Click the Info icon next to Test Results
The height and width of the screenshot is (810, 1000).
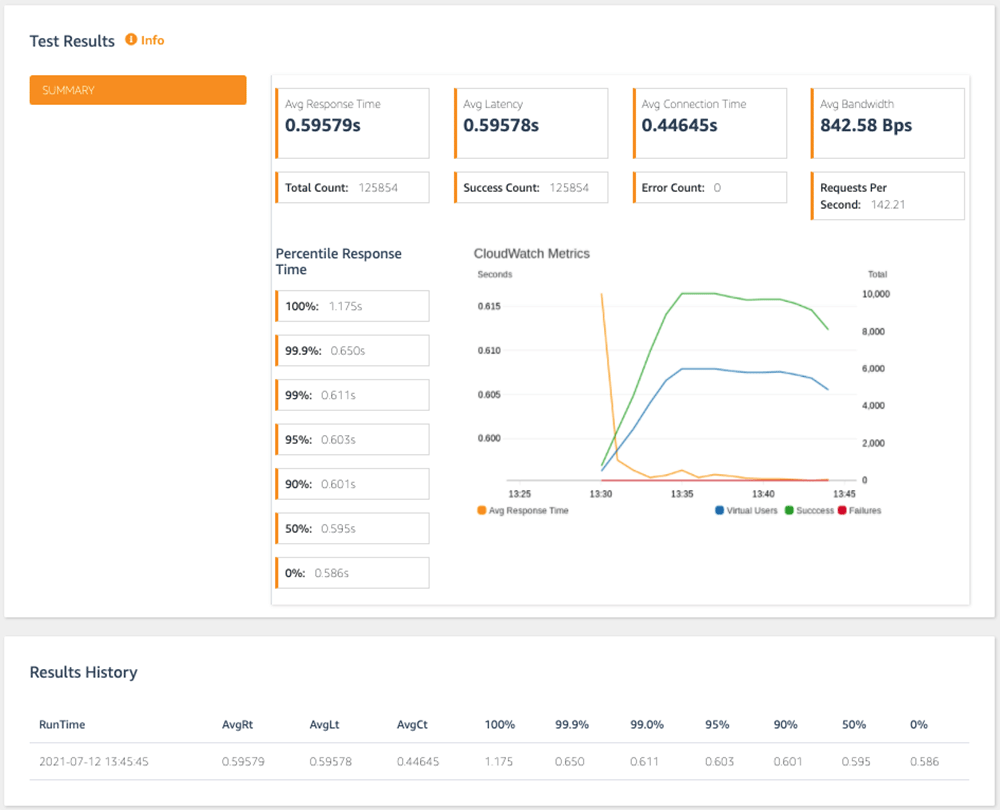(131, 41)
